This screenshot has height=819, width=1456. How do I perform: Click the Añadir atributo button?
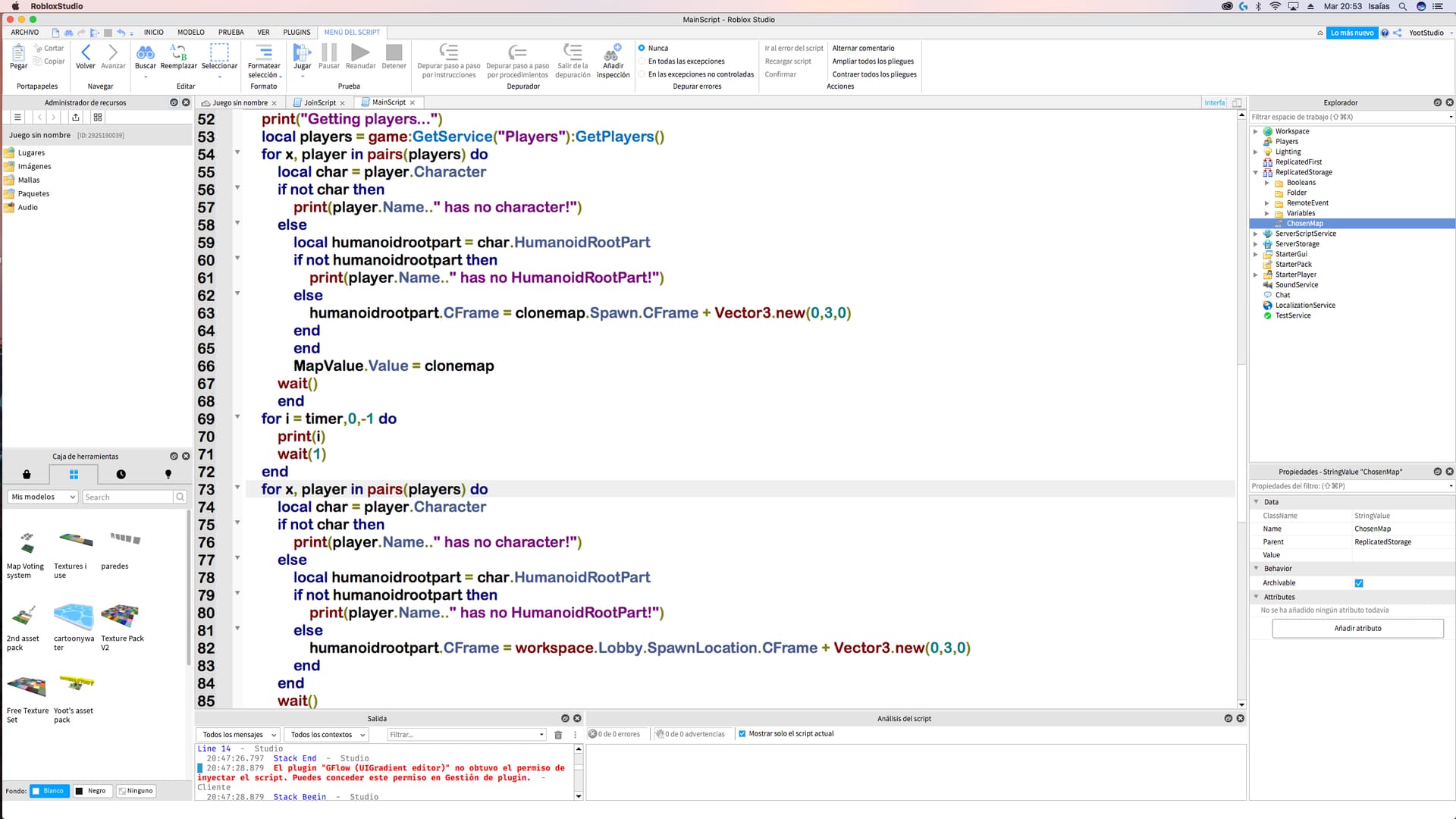[1357, 629]
